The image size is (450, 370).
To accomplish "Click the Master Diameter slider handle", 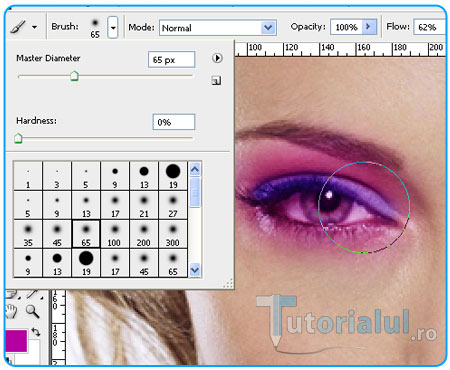I will [74, 76].
